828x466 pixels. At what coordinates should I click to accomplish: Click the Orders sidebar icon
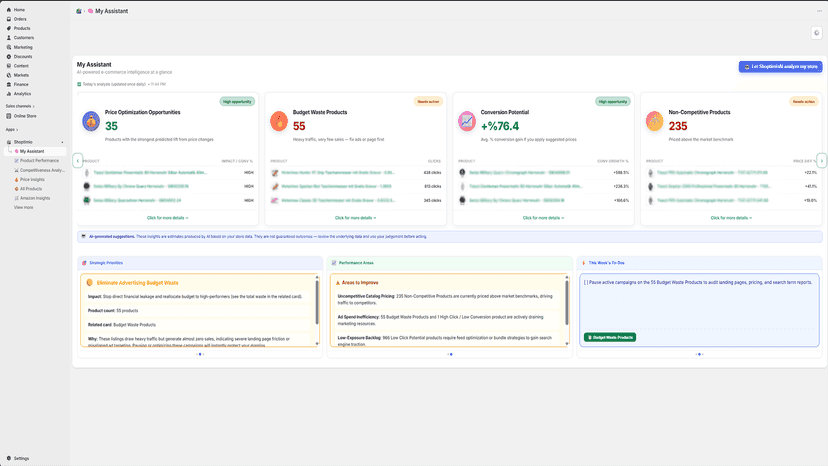8,19
